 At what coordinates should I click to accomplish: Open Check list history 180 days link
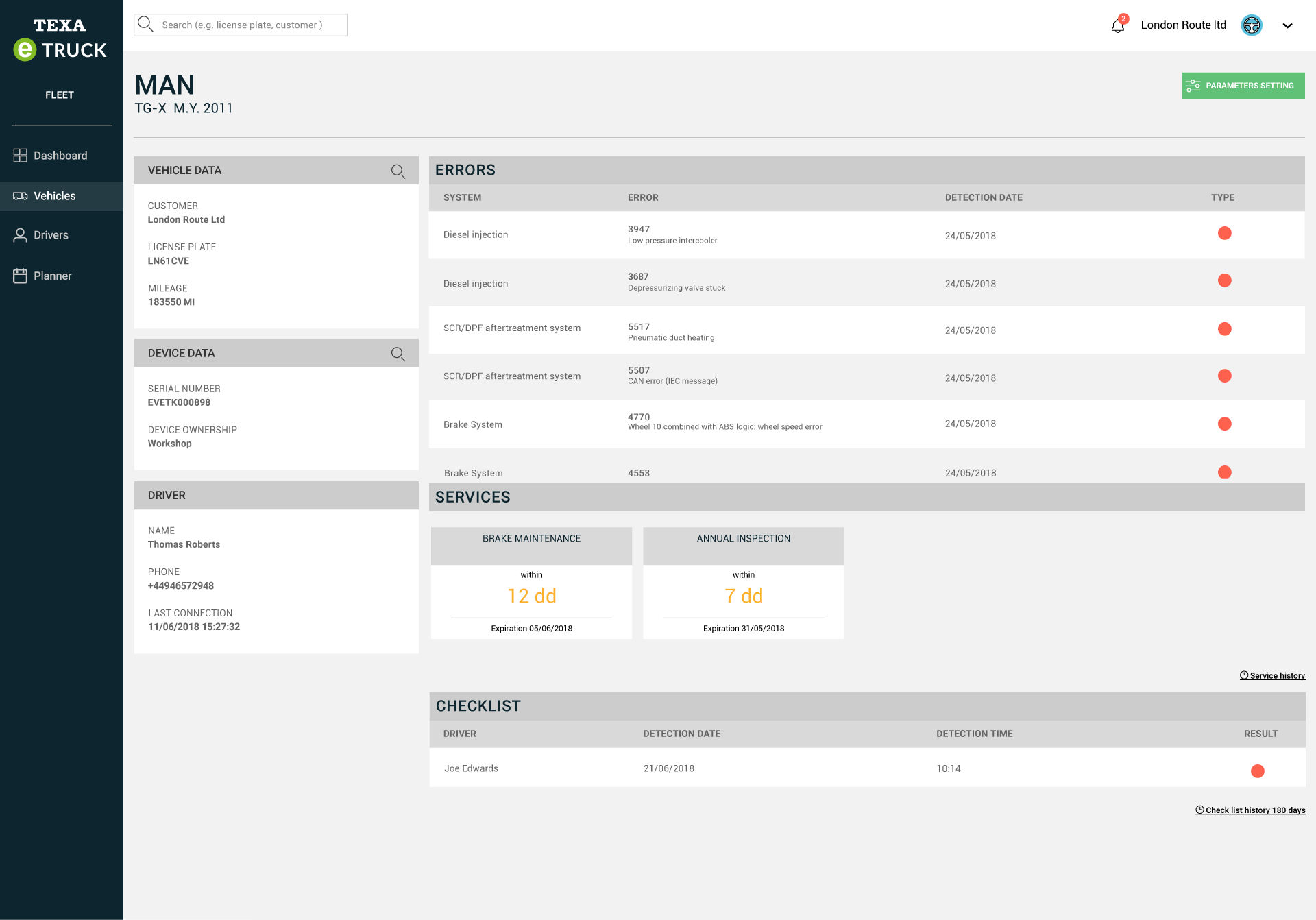(x=1250, y=810)
